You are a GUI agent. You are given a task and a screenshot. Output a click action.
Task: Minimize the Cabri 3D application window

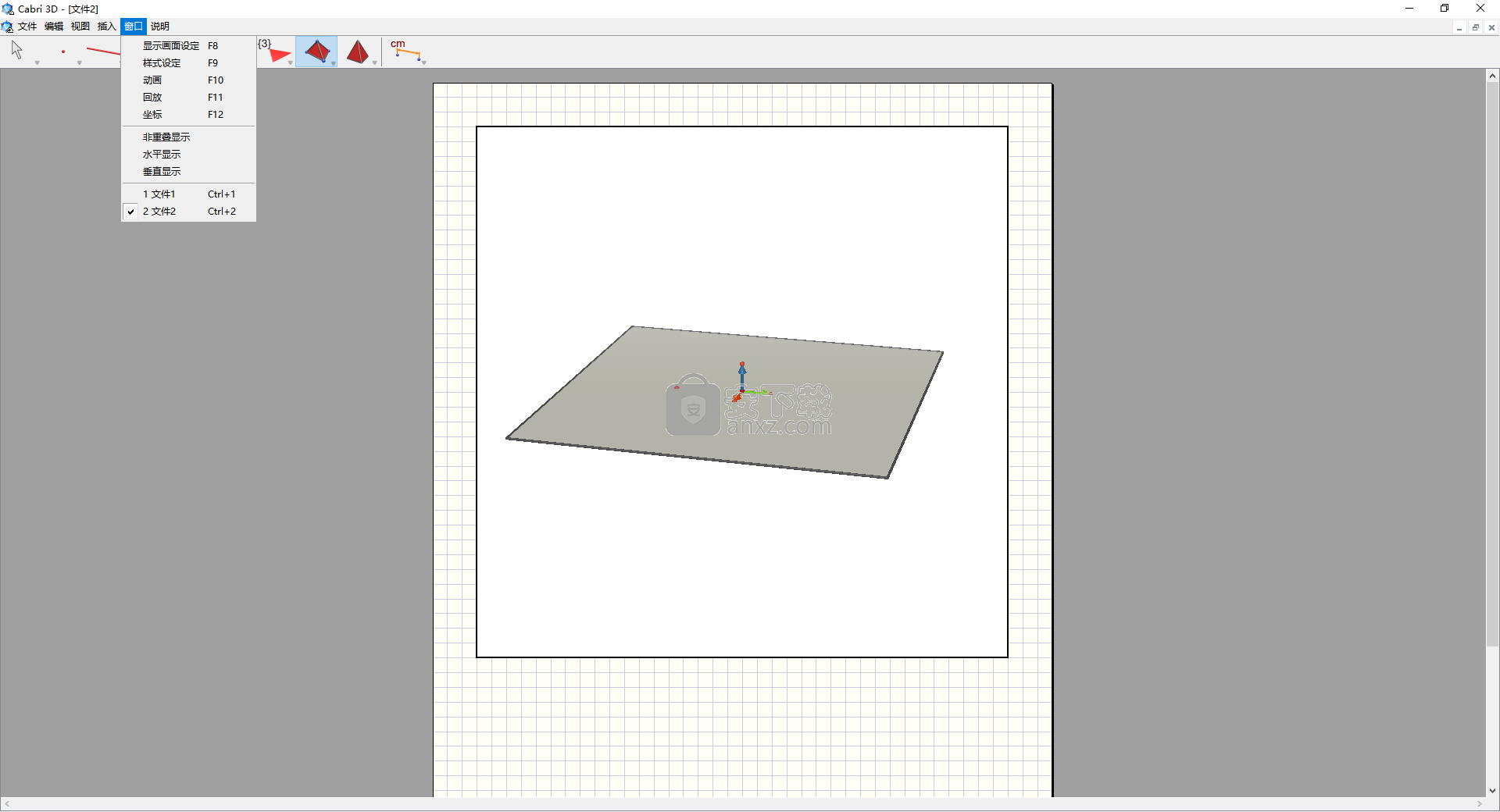coord(1409,9)
